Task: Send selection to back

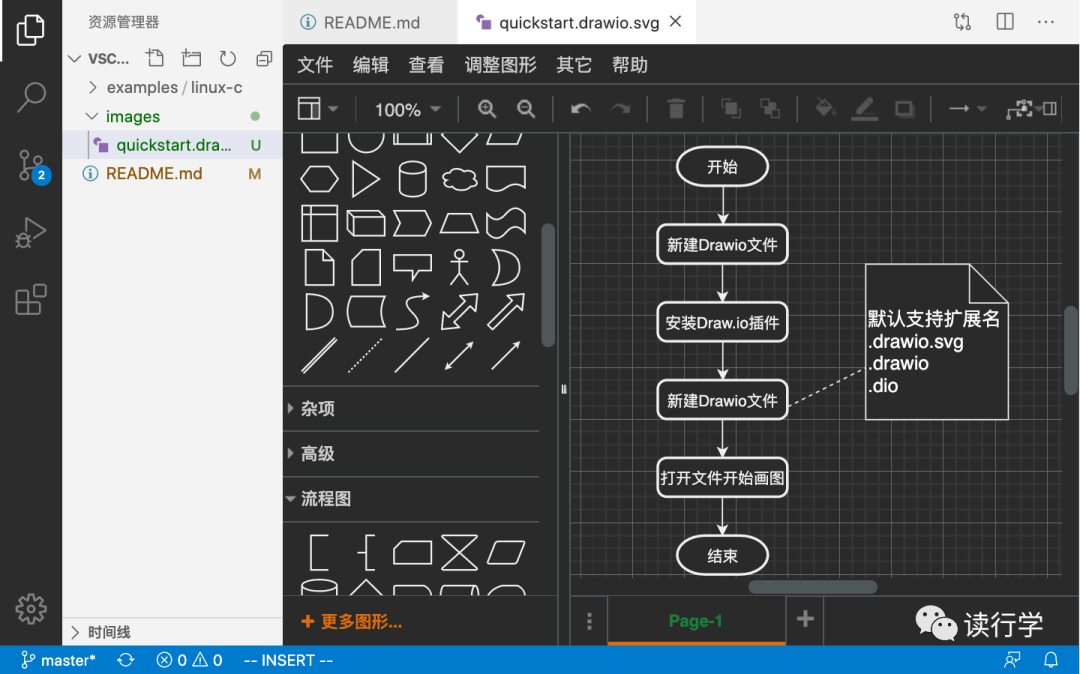Action: click(x=769, y=109)
